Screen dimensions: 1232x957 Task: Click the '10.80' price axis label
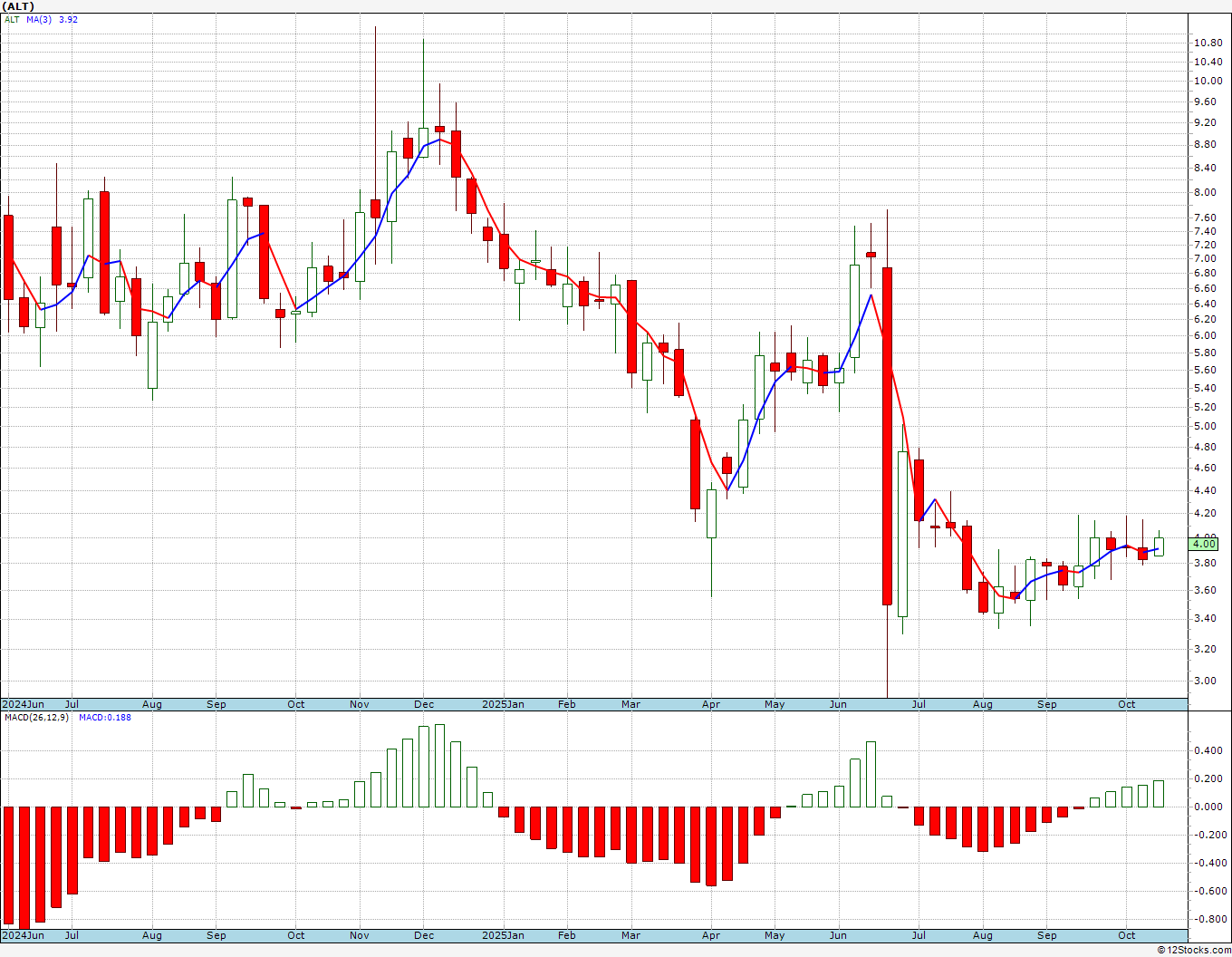click(x=1207, y=43)
